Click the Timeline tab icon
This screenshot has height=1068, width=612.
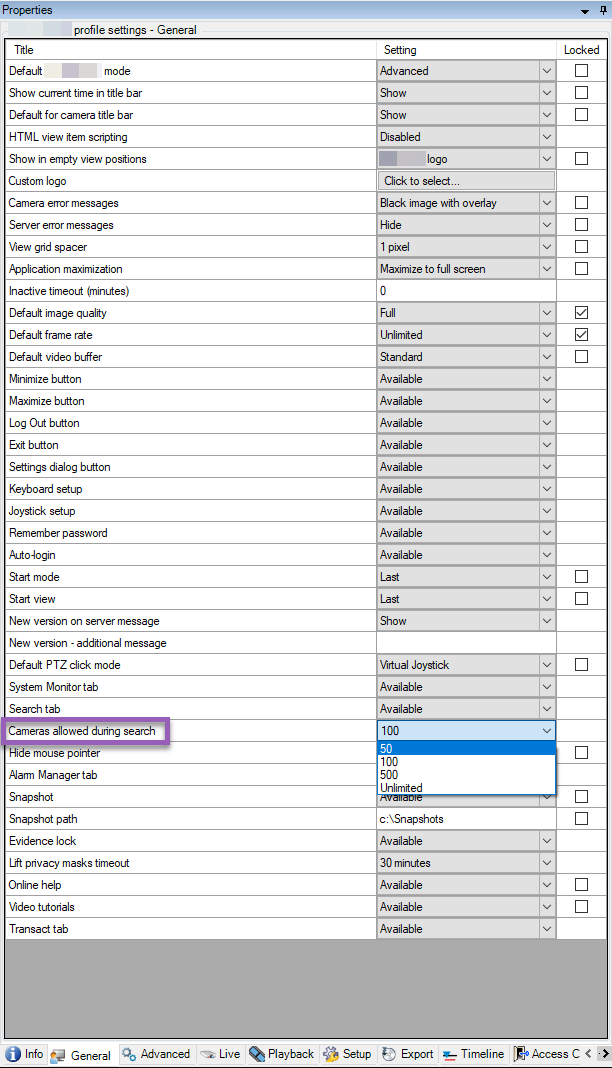point(449,1054)
